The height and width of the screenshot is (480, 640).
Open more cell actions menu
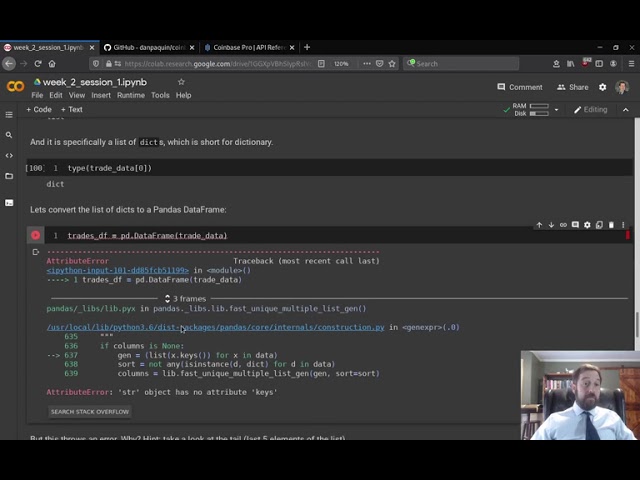623,225
